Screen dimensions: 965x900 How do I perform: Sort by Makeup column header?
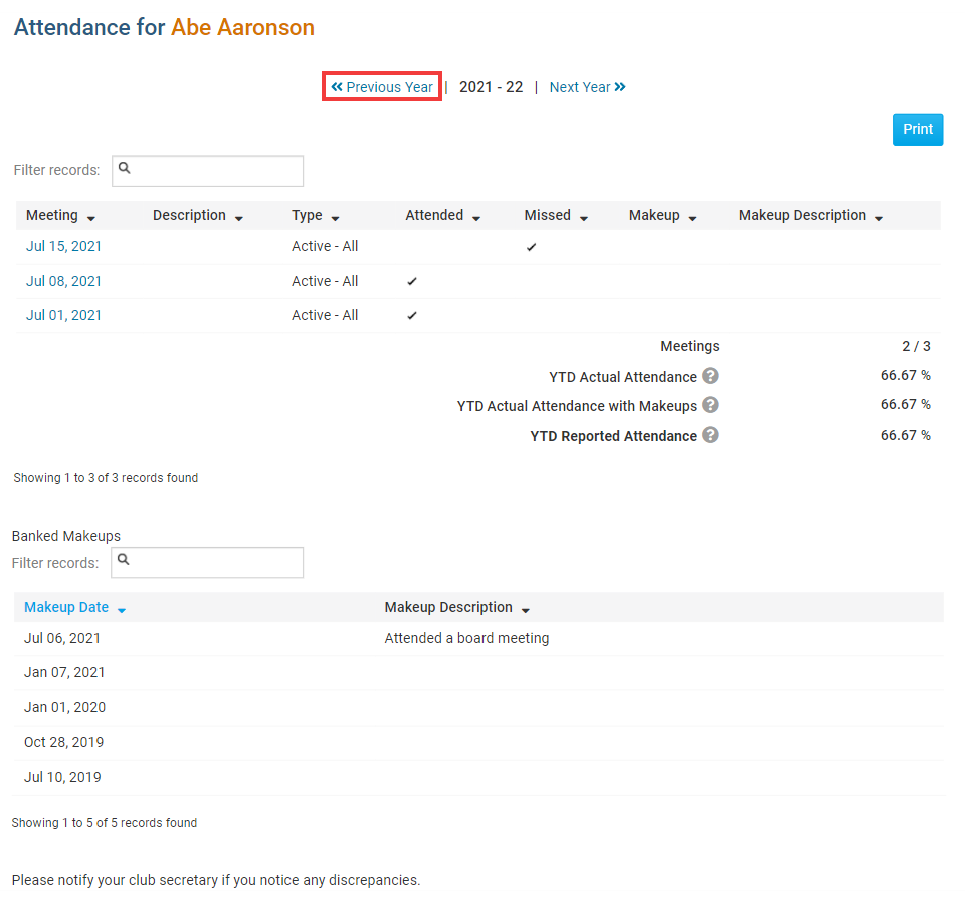(692, 217)
